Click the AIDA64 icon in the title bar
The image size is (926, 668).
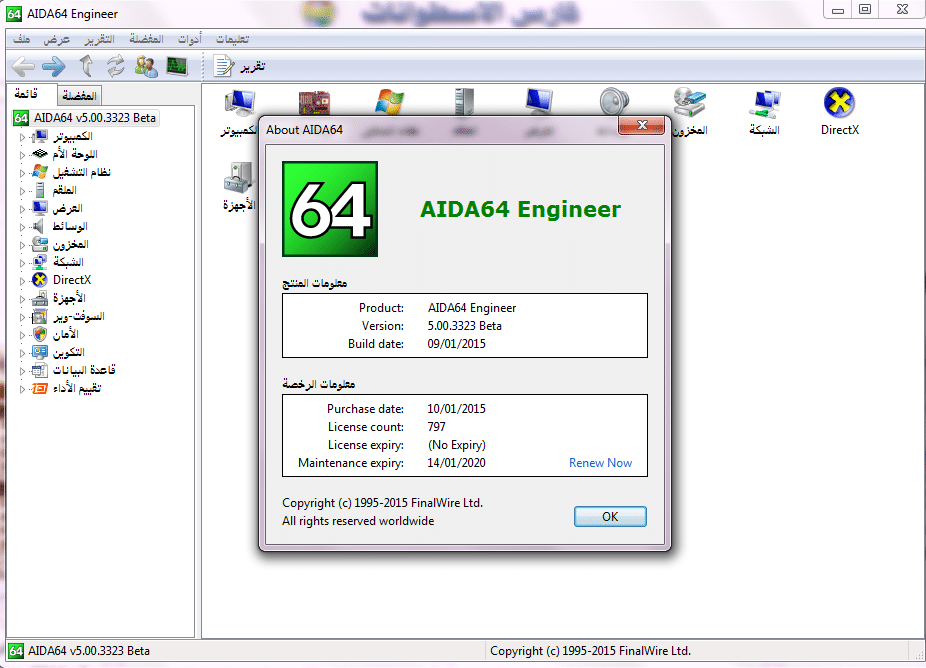14,14
